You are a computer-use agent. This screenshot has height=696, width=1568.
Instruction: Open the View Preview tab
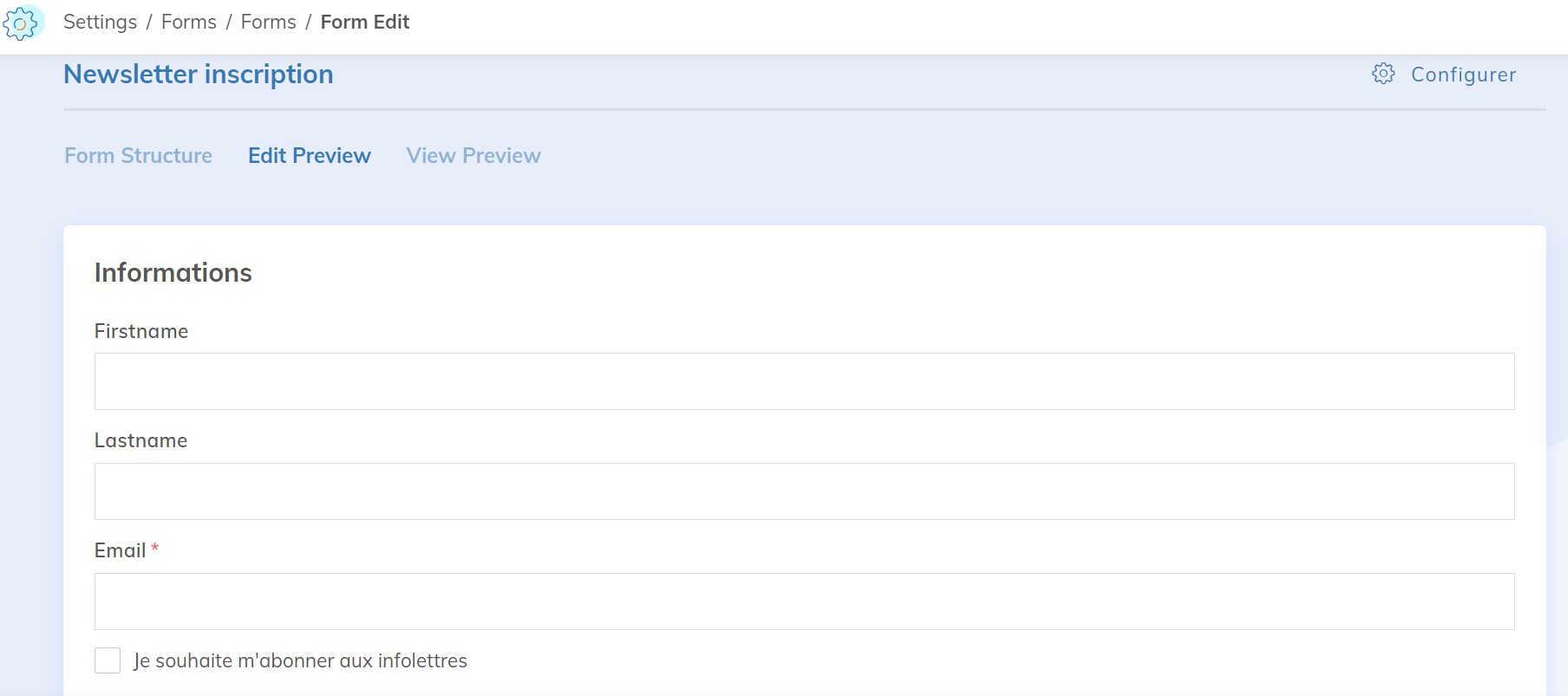tap(474, 156)
